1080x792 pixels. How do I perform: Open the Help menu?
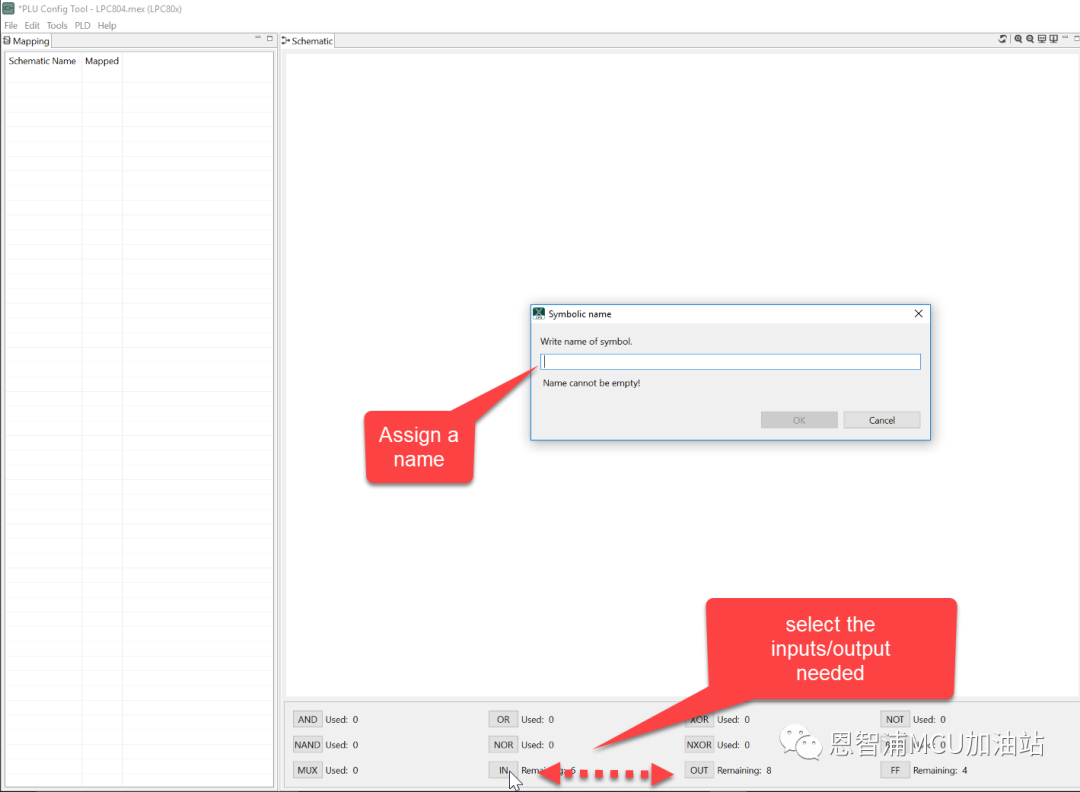point(107,25)
